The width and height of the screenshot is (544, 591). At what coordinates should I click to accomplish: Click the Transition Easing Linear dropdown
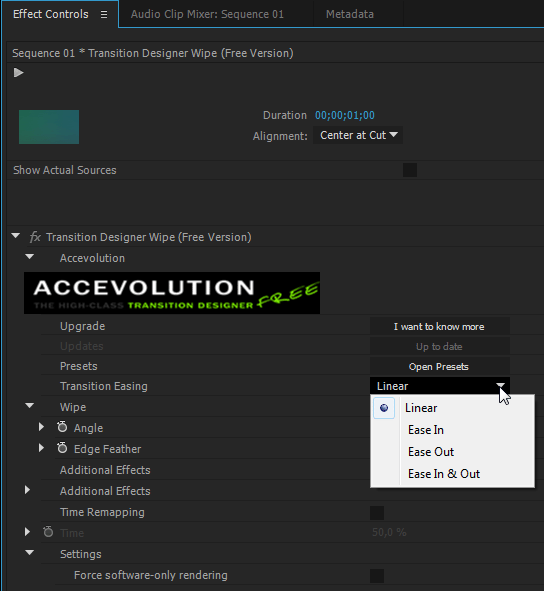click(440, 386)
